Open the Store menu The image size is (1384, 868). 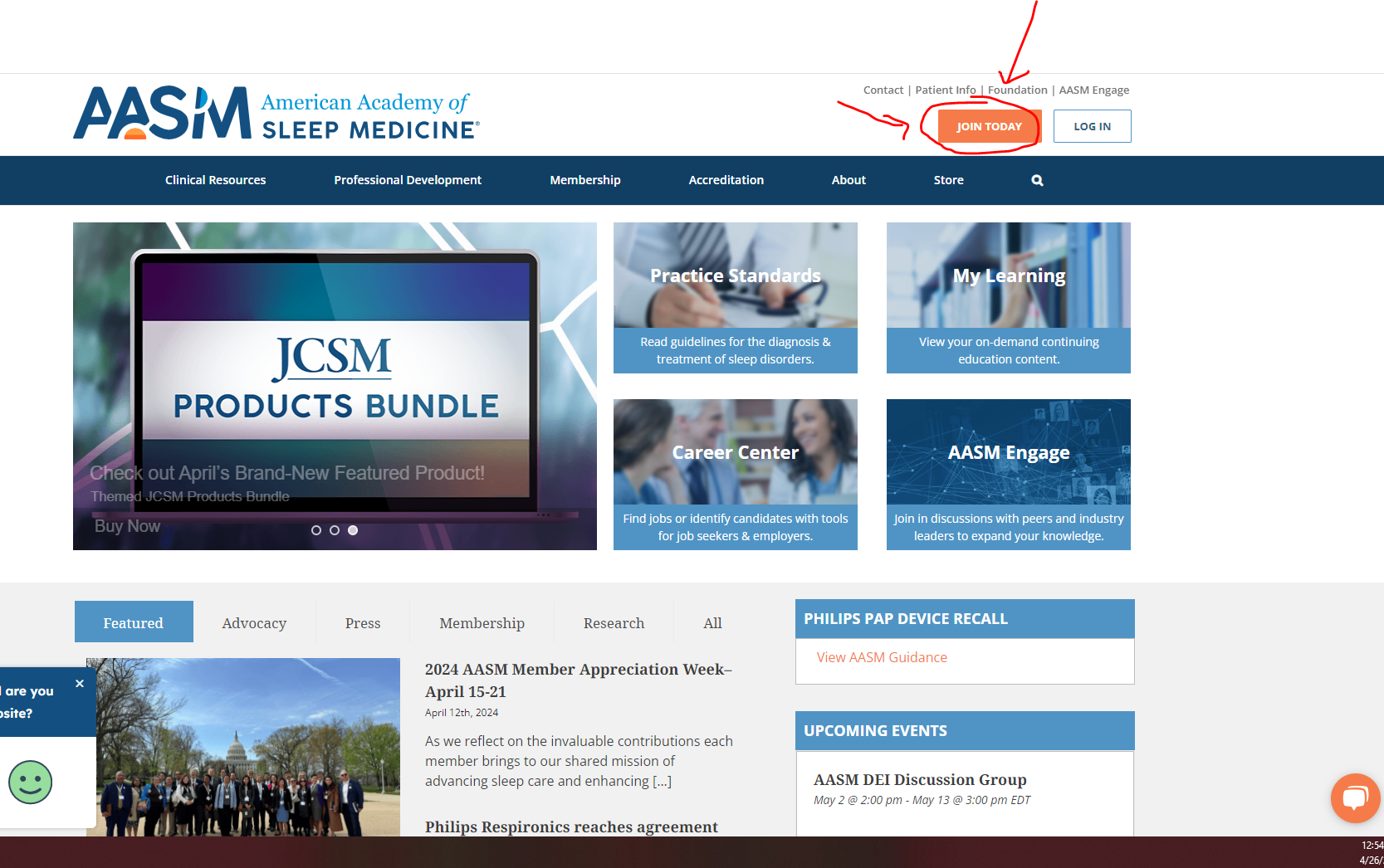click(x=948, y=180)
